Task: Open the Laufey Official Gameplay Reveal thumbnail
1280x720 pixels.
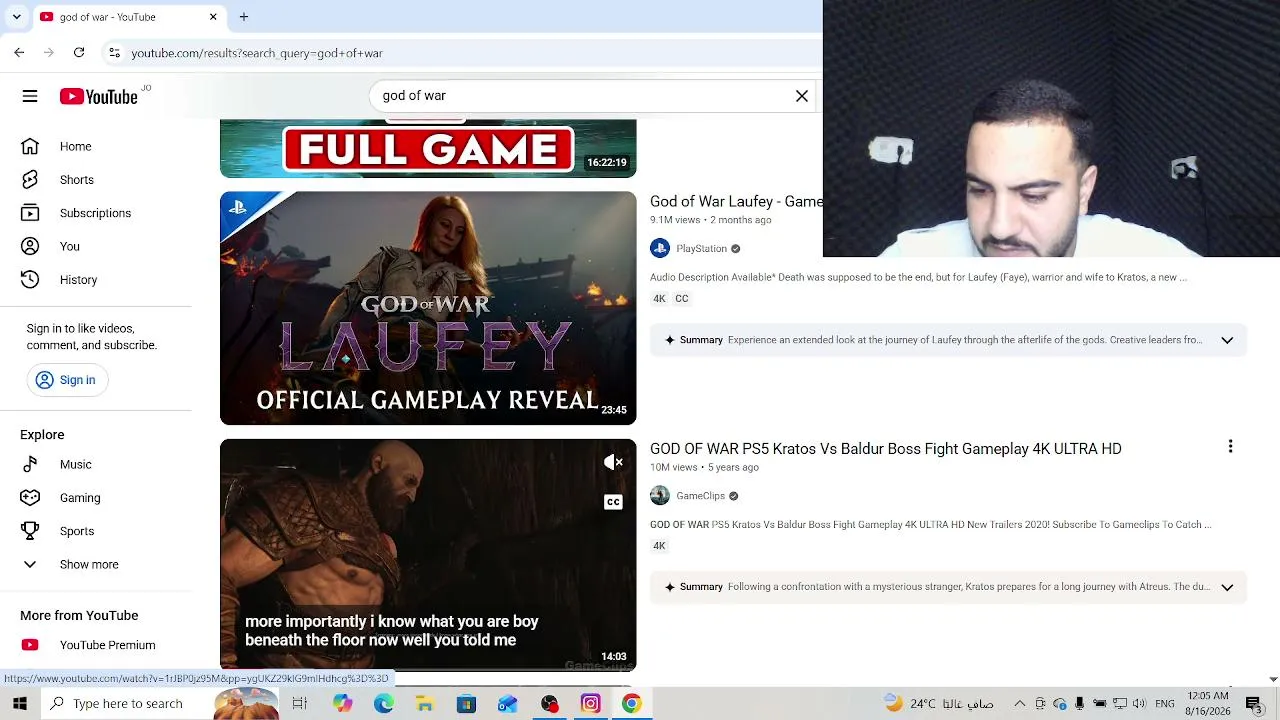Action: [428, 308]
